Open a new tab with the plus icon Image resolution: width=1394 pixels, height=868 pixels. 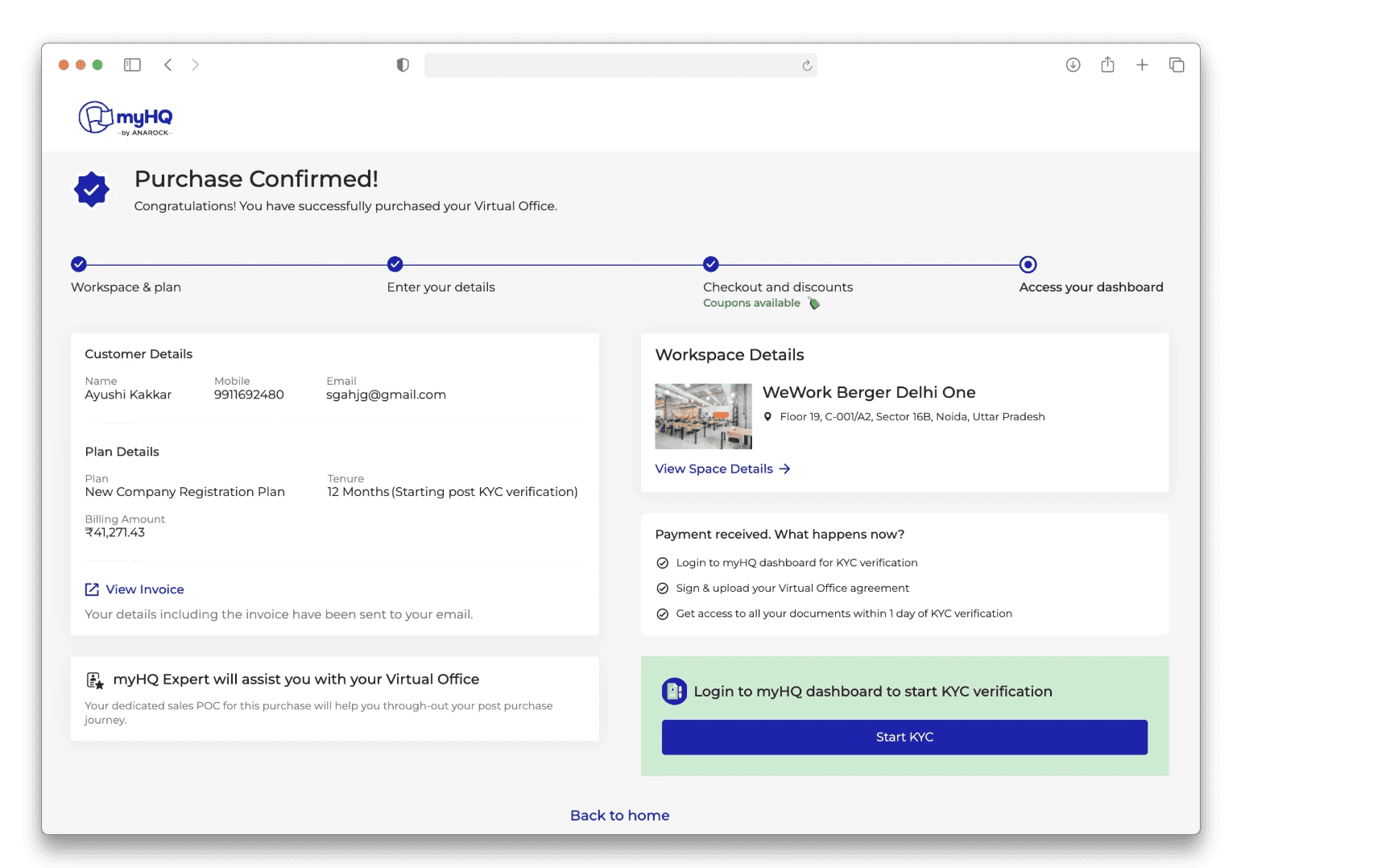[x=1142, y=64]
